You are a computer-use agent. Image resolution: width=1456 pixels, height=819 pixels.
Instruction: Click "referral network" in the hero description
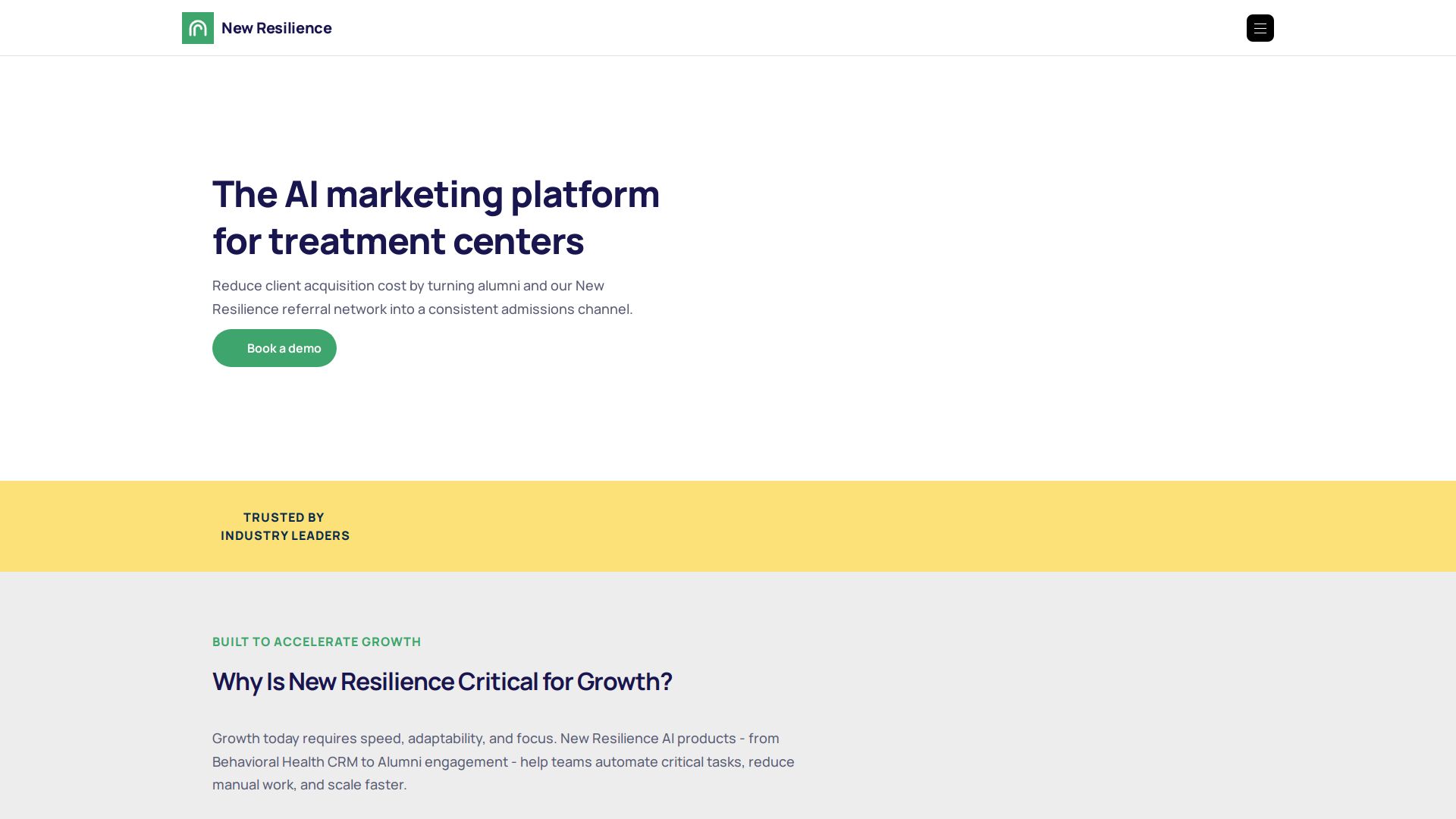click(334, 309)
